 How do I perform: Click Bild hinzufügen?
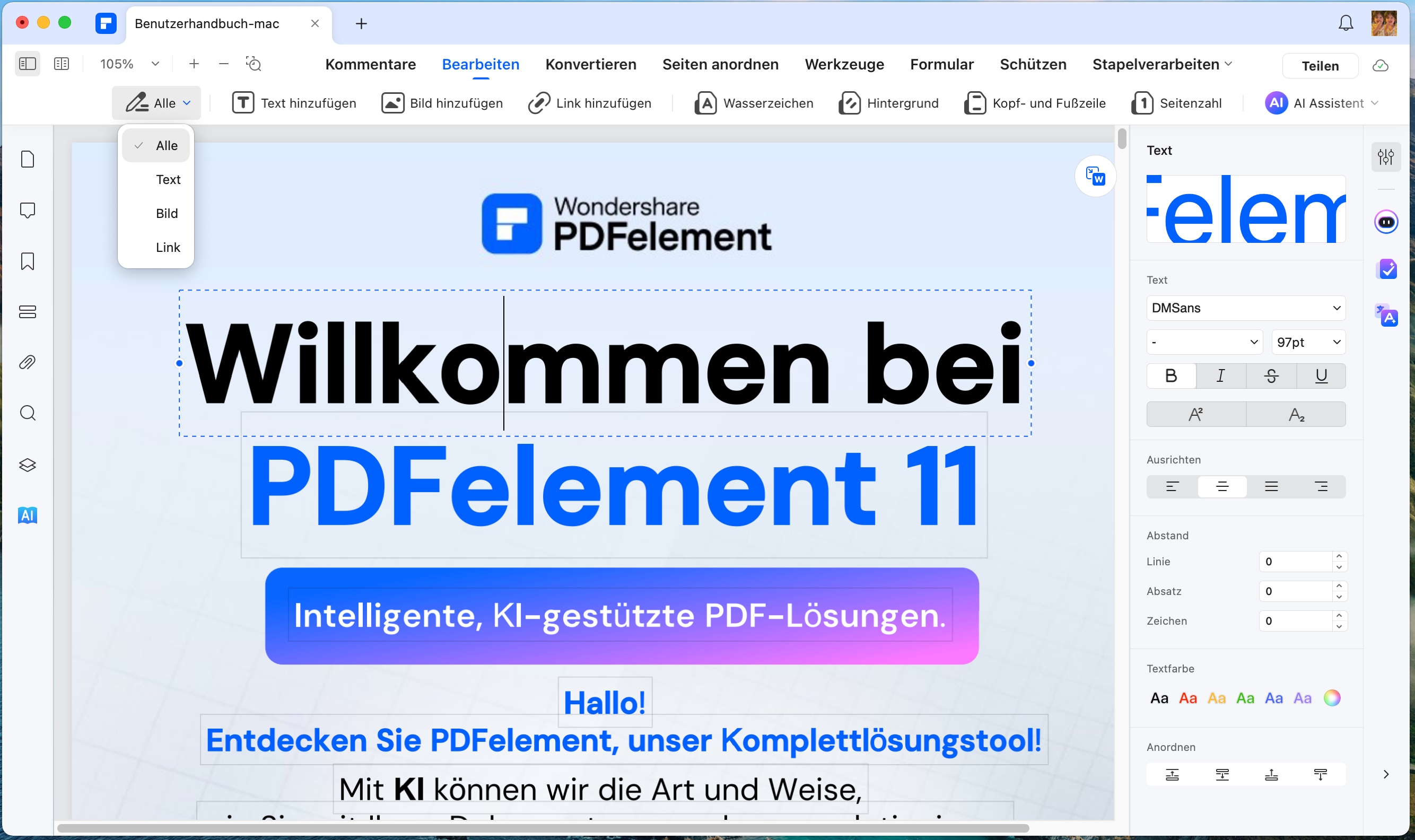tap(442, 103)
